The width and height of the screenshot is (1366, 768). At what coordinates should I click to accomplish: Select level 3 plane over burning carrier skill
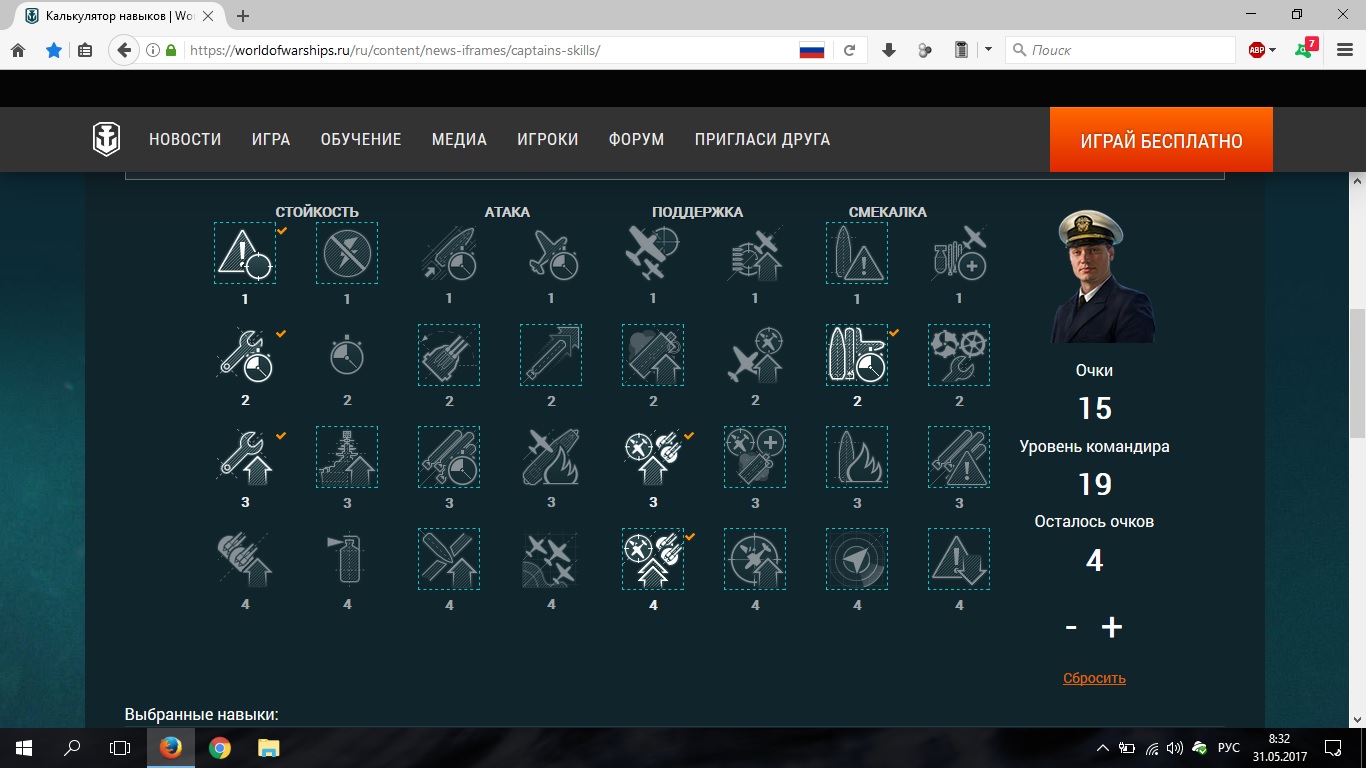[551, 457]
